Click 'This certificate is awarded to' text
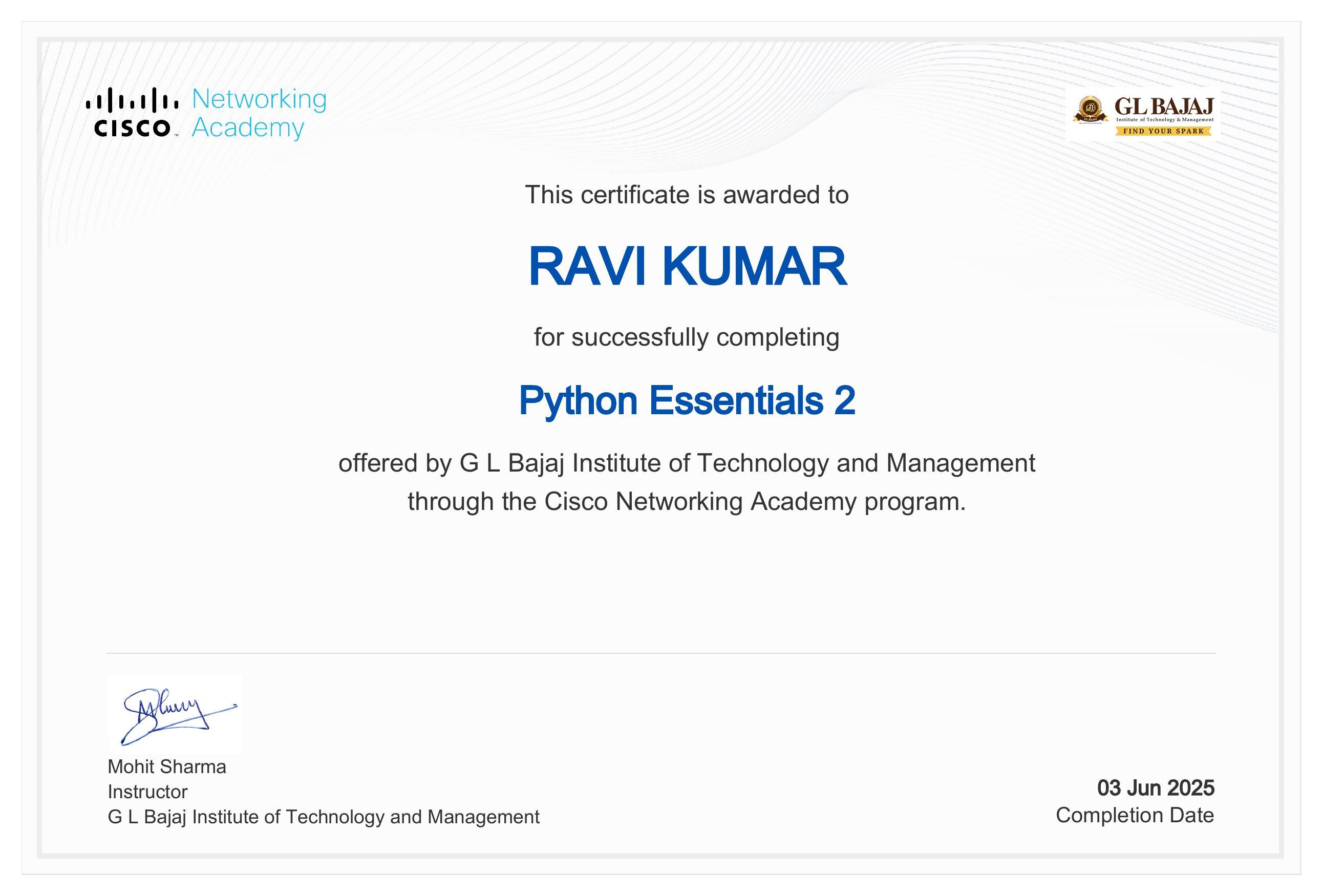 coord(687,195)
